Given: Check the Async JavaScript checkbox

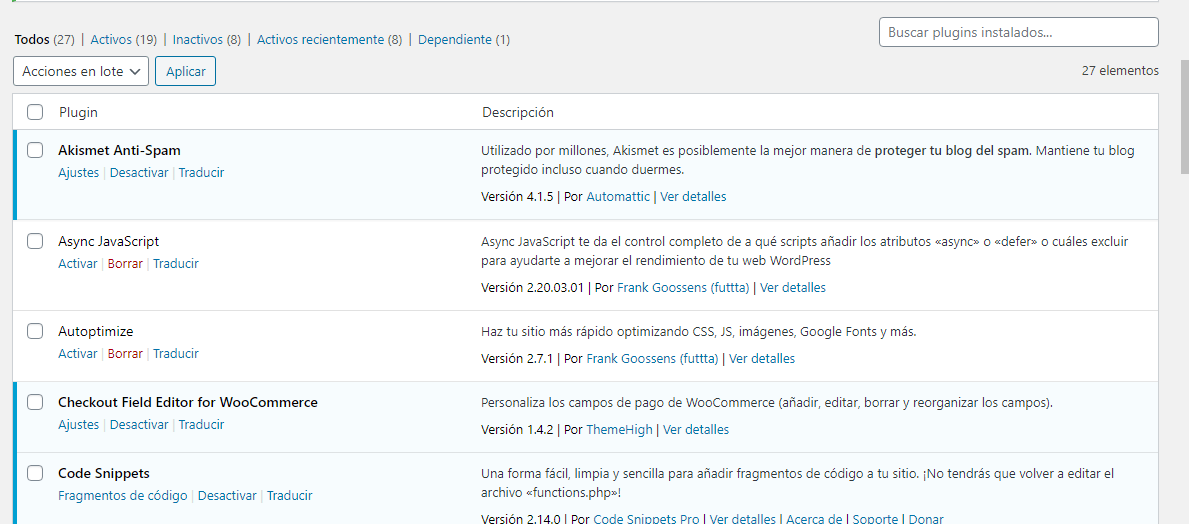Looking at the screenshot, I should coord(35,241).
